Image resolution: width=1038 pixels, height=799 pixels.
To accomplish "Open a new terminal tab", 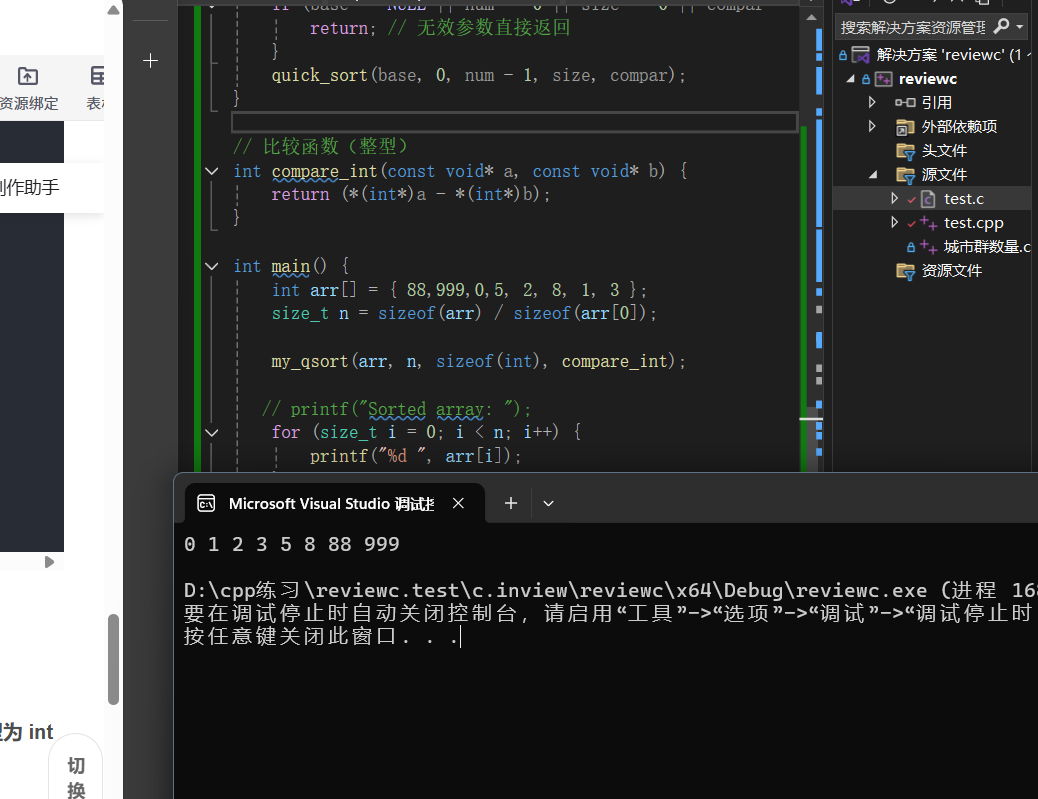I will (510, 504).
